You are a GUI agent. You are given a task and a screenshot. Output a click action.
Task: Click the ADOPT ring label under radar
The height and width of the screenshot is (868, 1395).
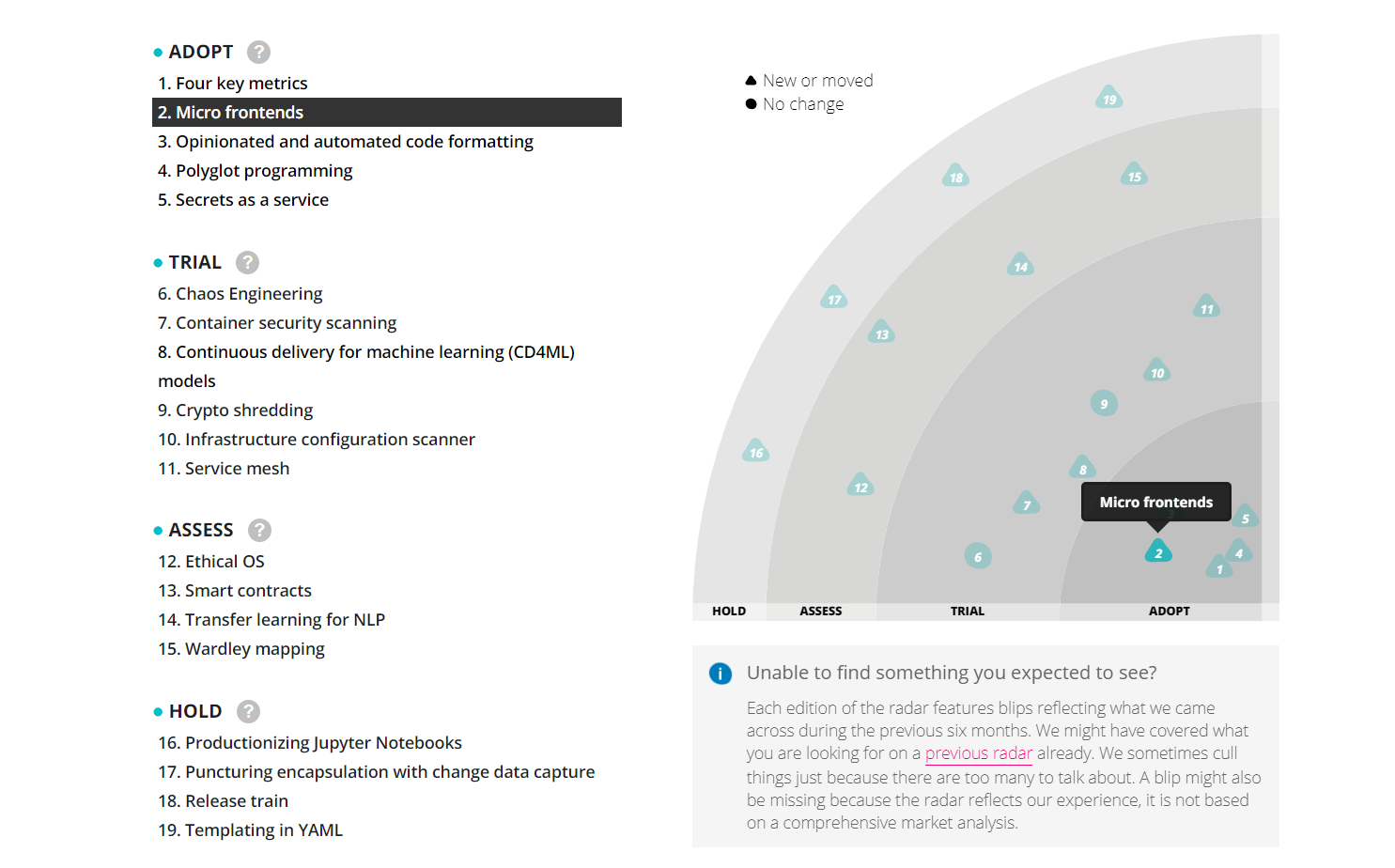pyautogui.click(x=1169, y=612)
